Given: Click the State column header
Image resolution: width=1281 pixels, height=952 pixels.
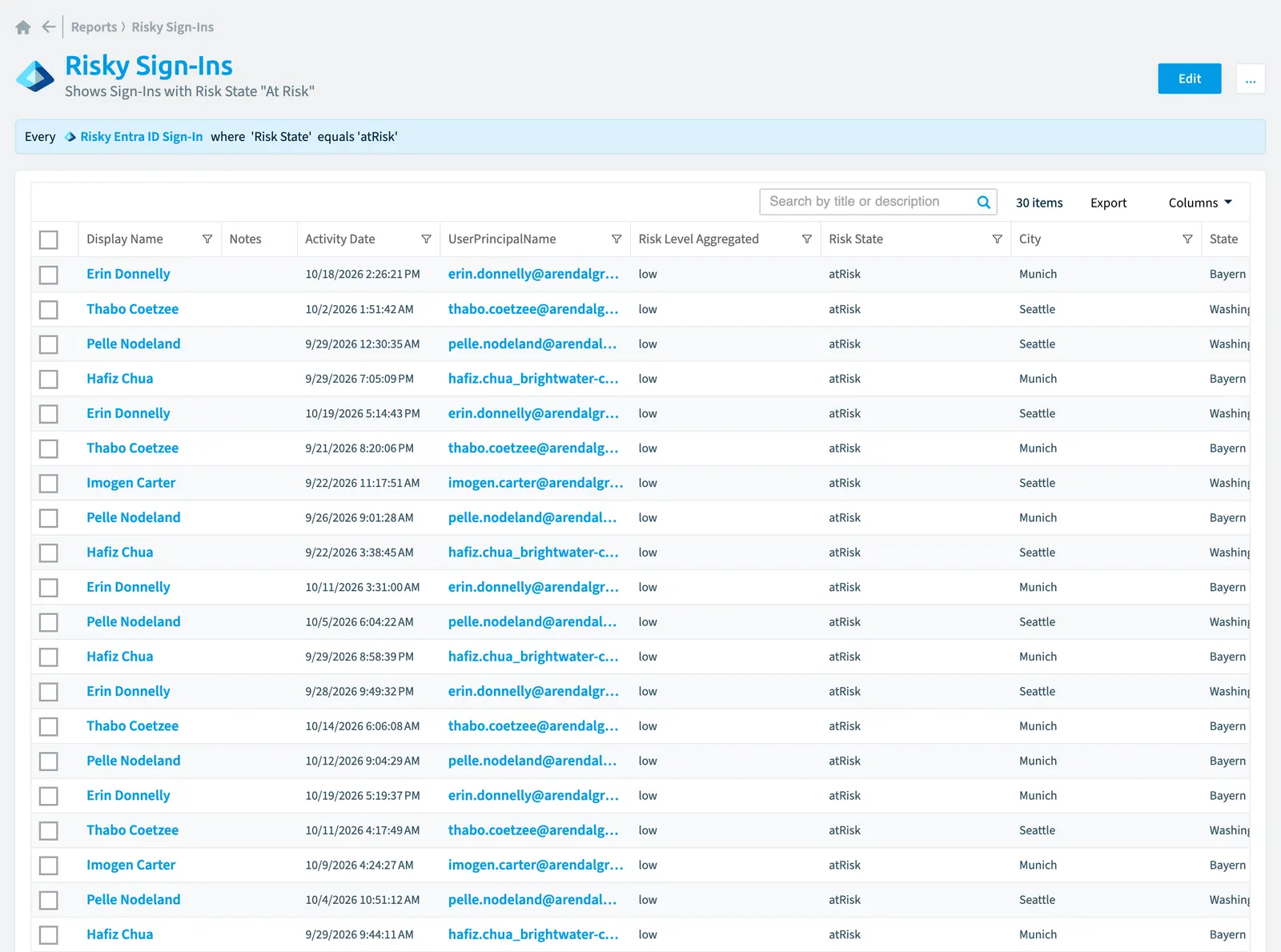Looking at the screenshot, I should pos(1223,239).
